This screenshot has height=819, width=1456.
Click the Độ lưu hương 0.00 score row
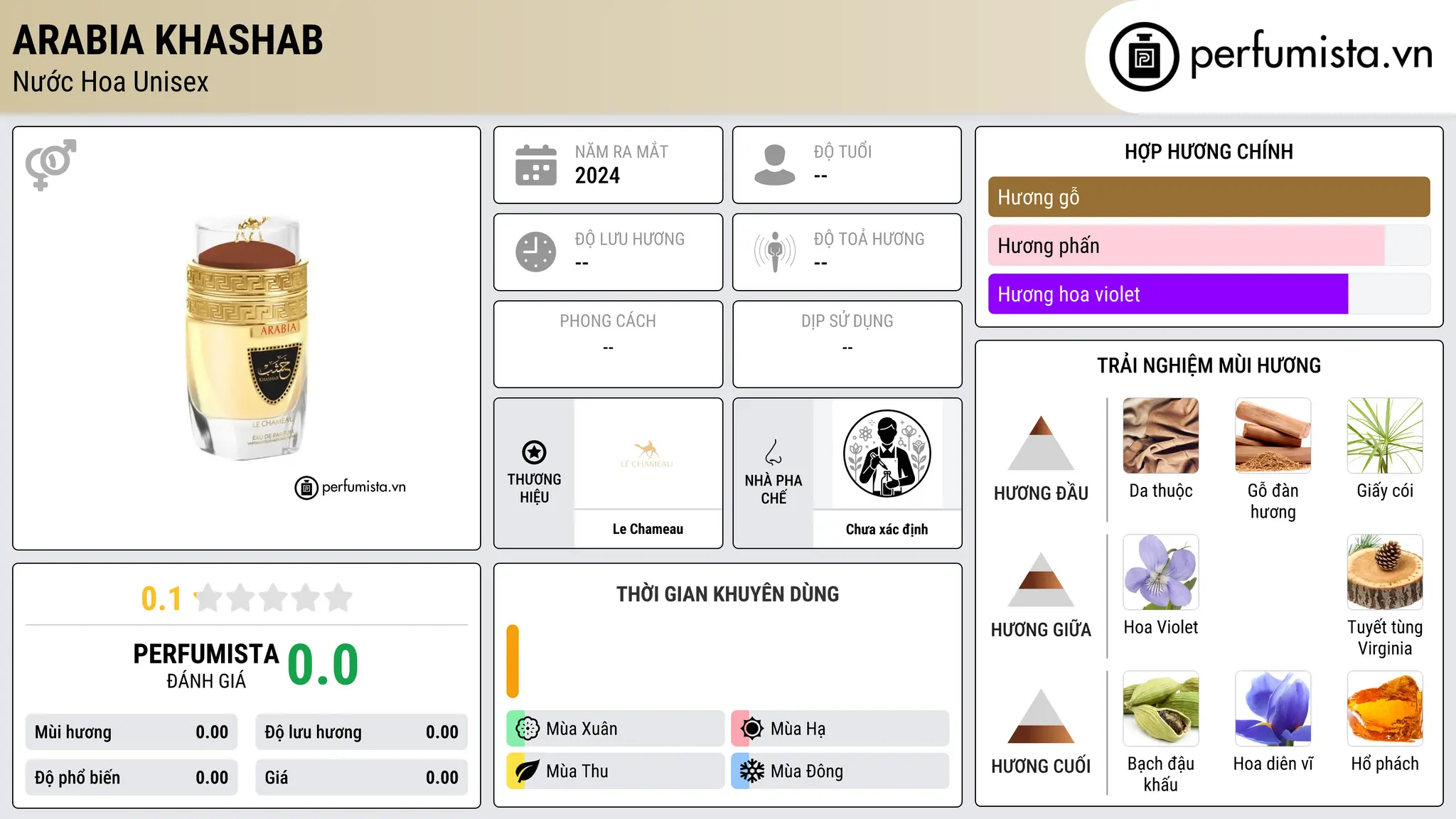pyautogui.click(x=361, y=732)
